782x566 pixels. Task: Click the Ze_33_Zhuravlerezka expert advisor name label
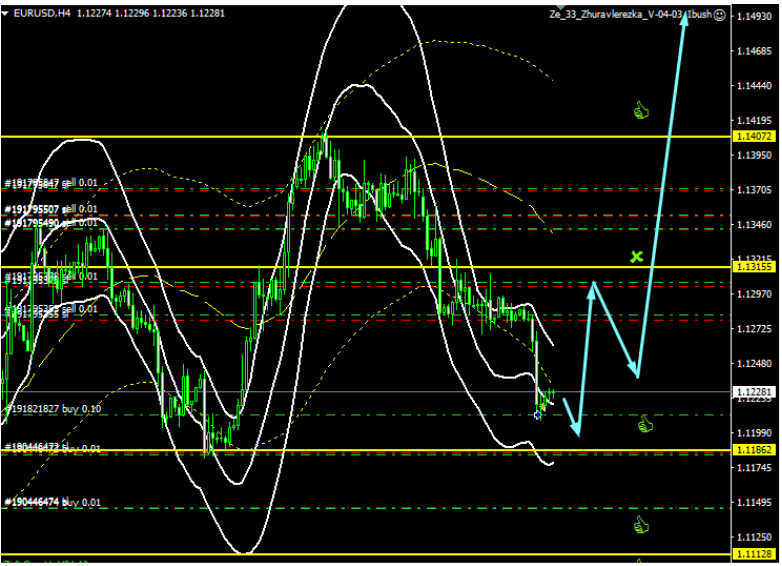[x=630, y=15]
